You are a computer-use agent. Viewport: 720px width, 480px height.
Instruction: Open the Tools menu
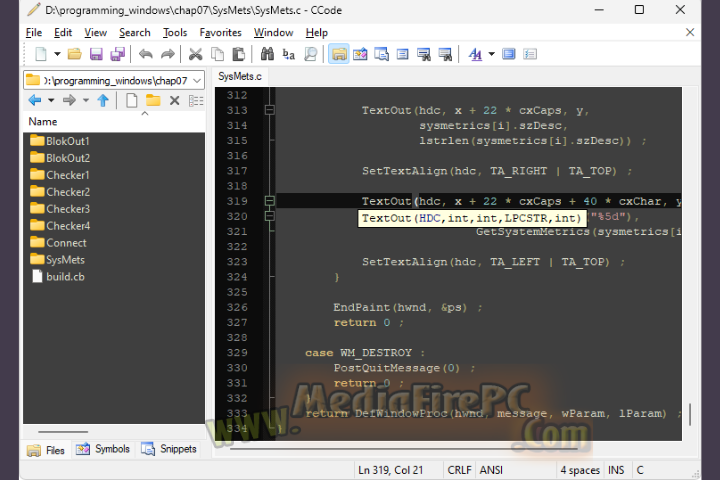pos(175,33)
